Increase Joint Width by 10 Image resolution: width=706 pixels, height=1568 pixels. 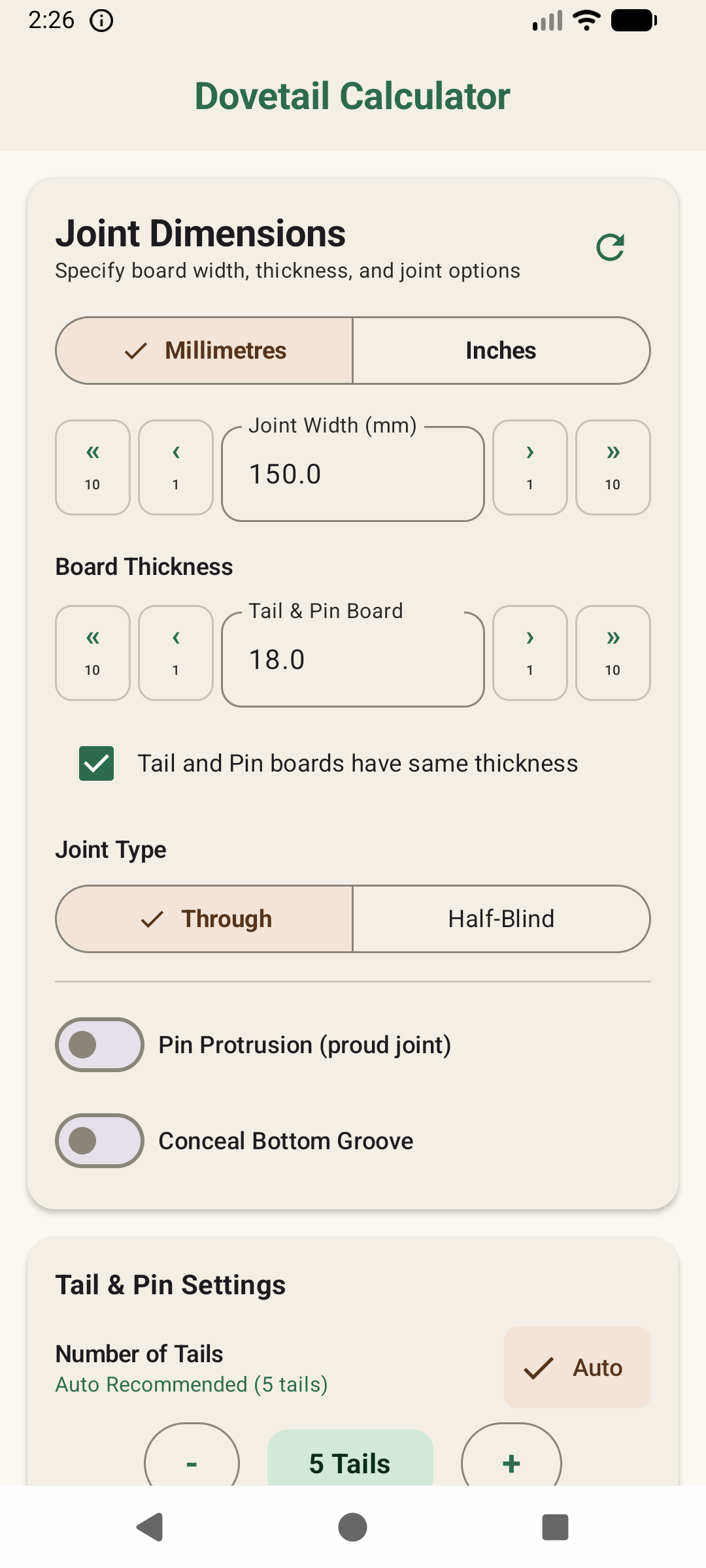[613, 468]
